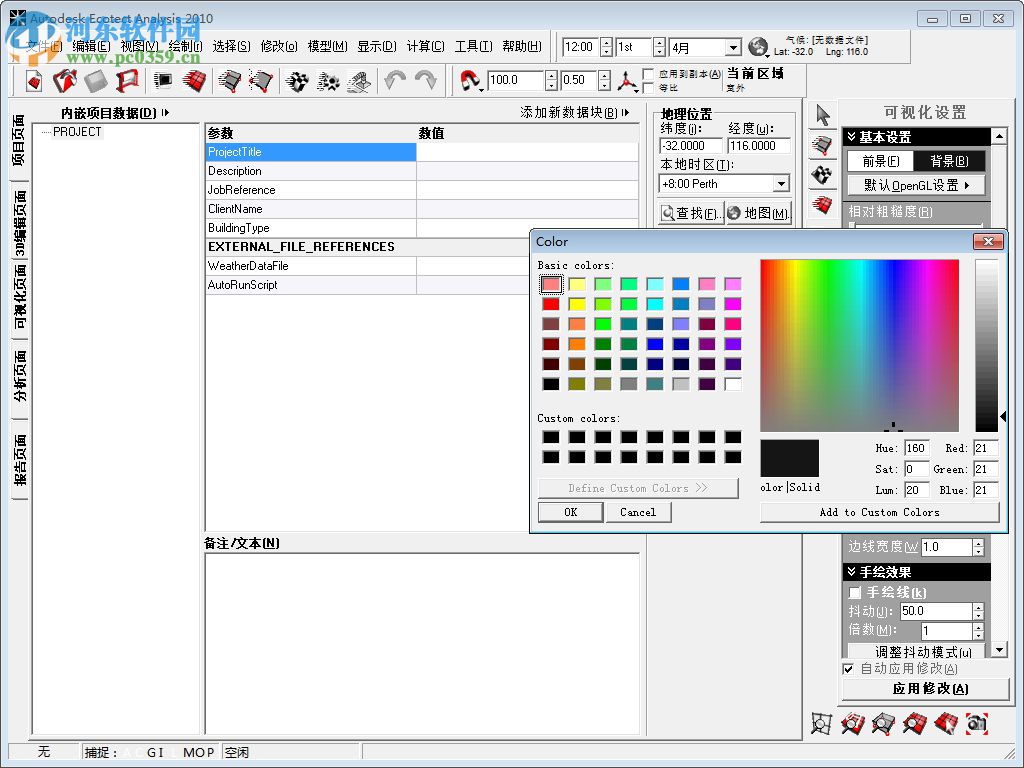Click the Hue input field
Screen dimensions: 1024x768
tap(916, 448)
